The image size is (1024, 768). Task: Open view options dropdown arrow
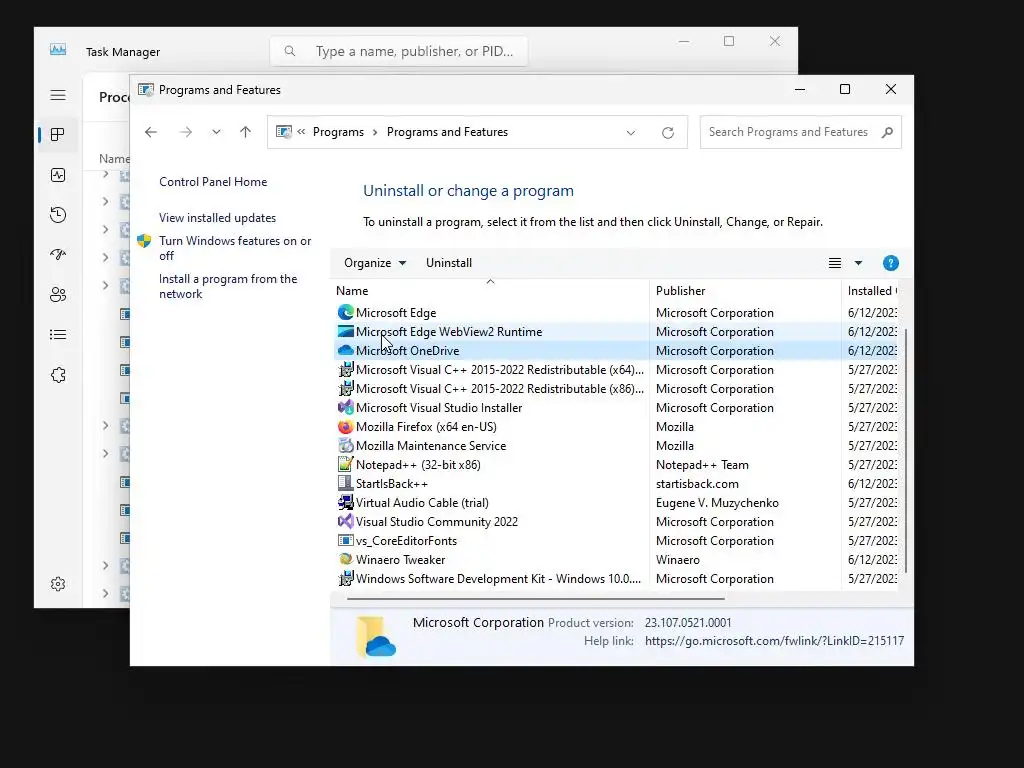[858, 263]
